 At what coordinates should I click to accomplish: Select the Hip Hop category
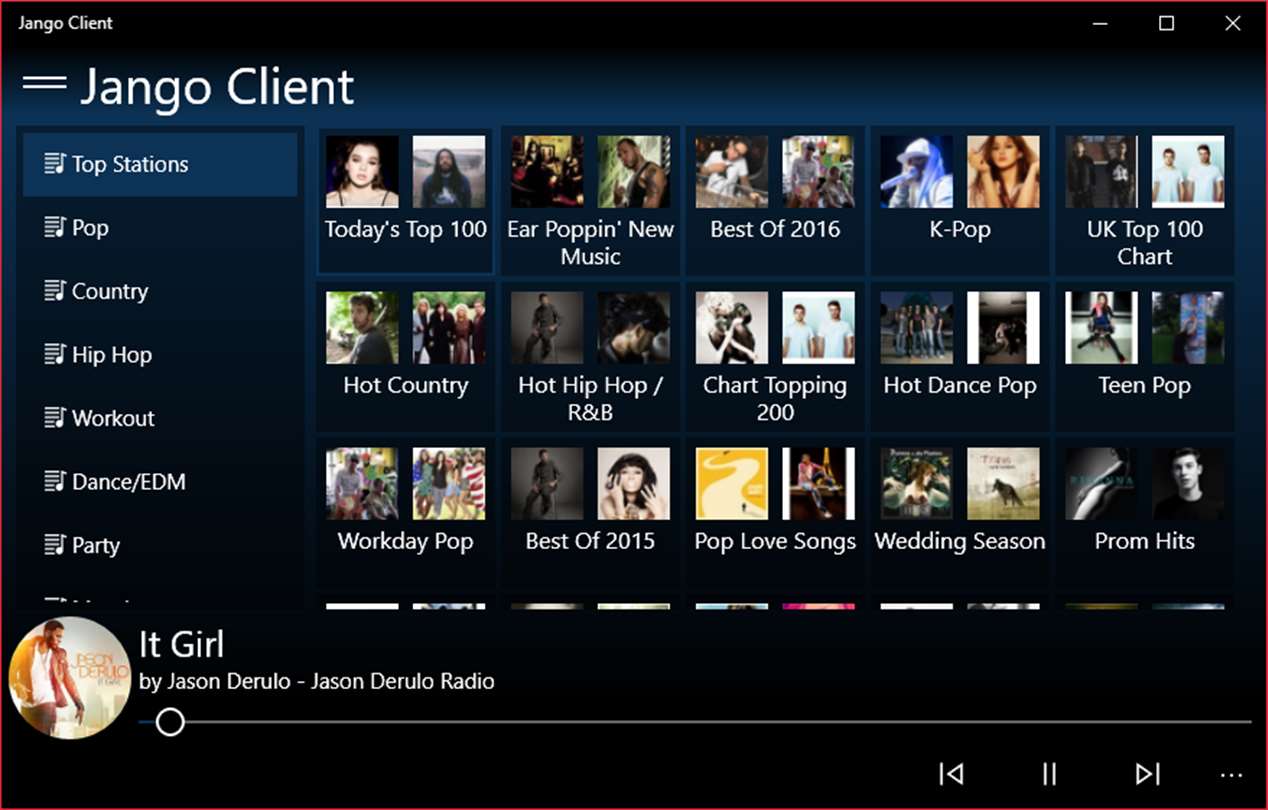[x=160, y=355]
